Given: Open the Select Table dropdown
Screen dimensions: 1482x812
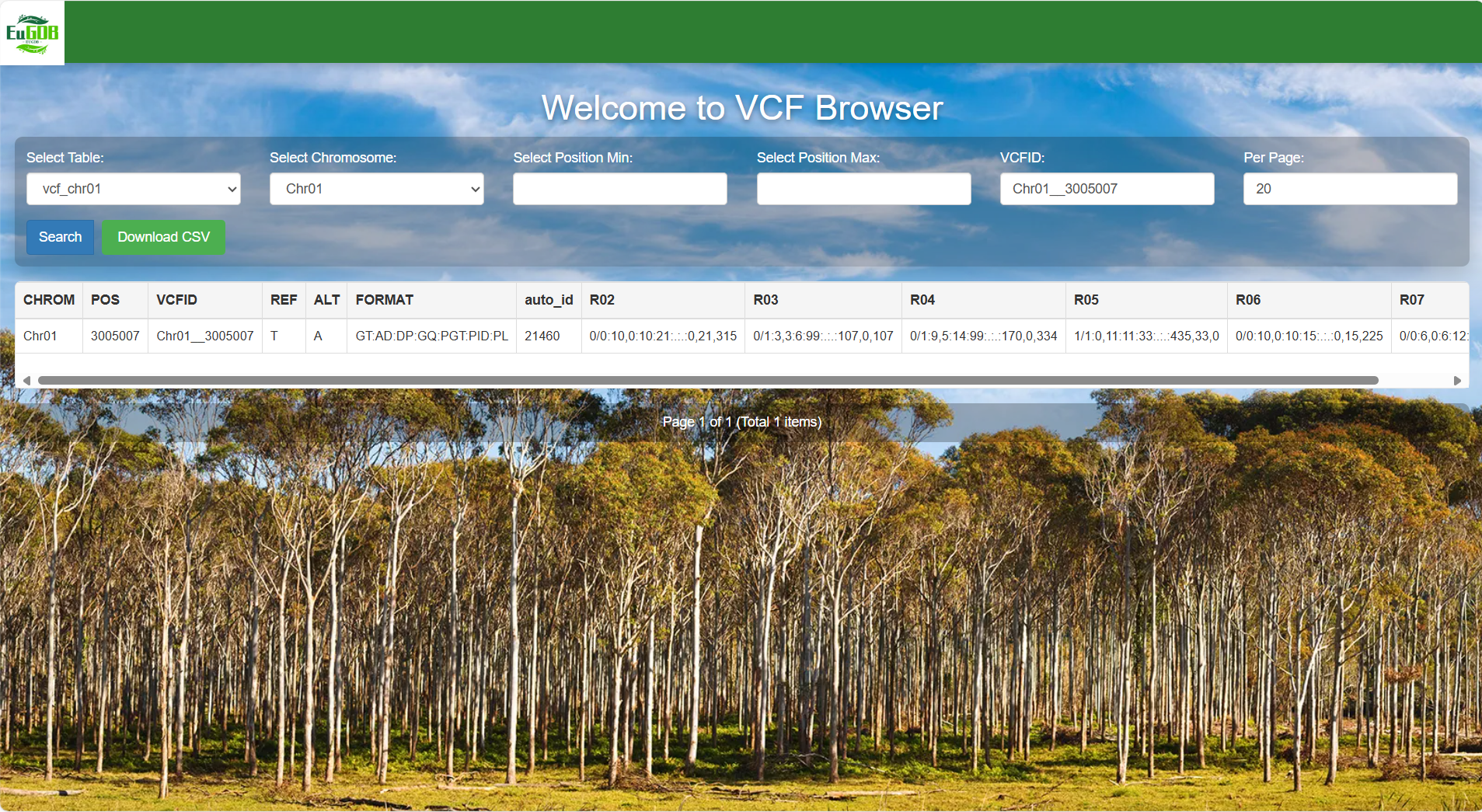Looking at the screenshot, I should coord(133,189).
